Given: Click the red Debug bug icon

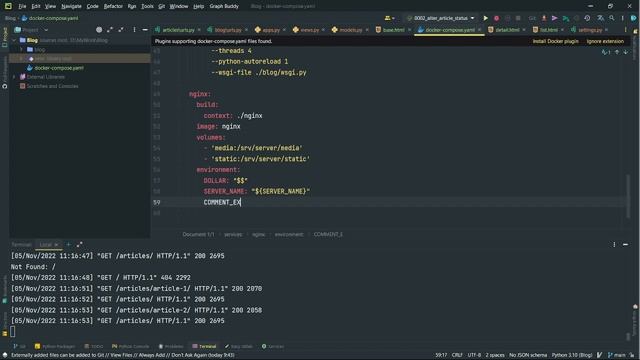Looking at the screenshot, I should [496, 18].
